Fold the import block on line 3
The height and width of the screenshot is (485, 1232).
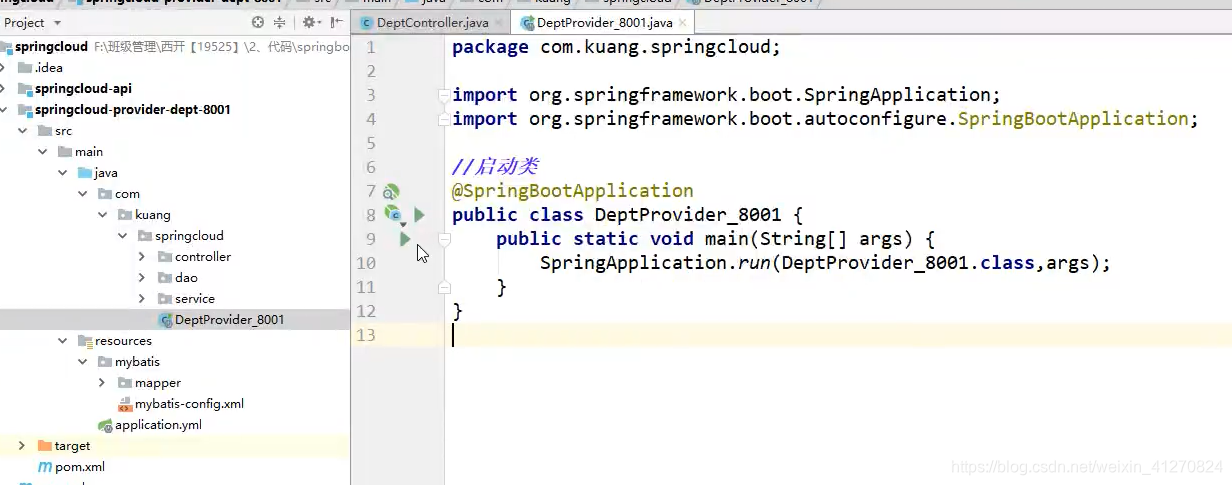point(443,95)
